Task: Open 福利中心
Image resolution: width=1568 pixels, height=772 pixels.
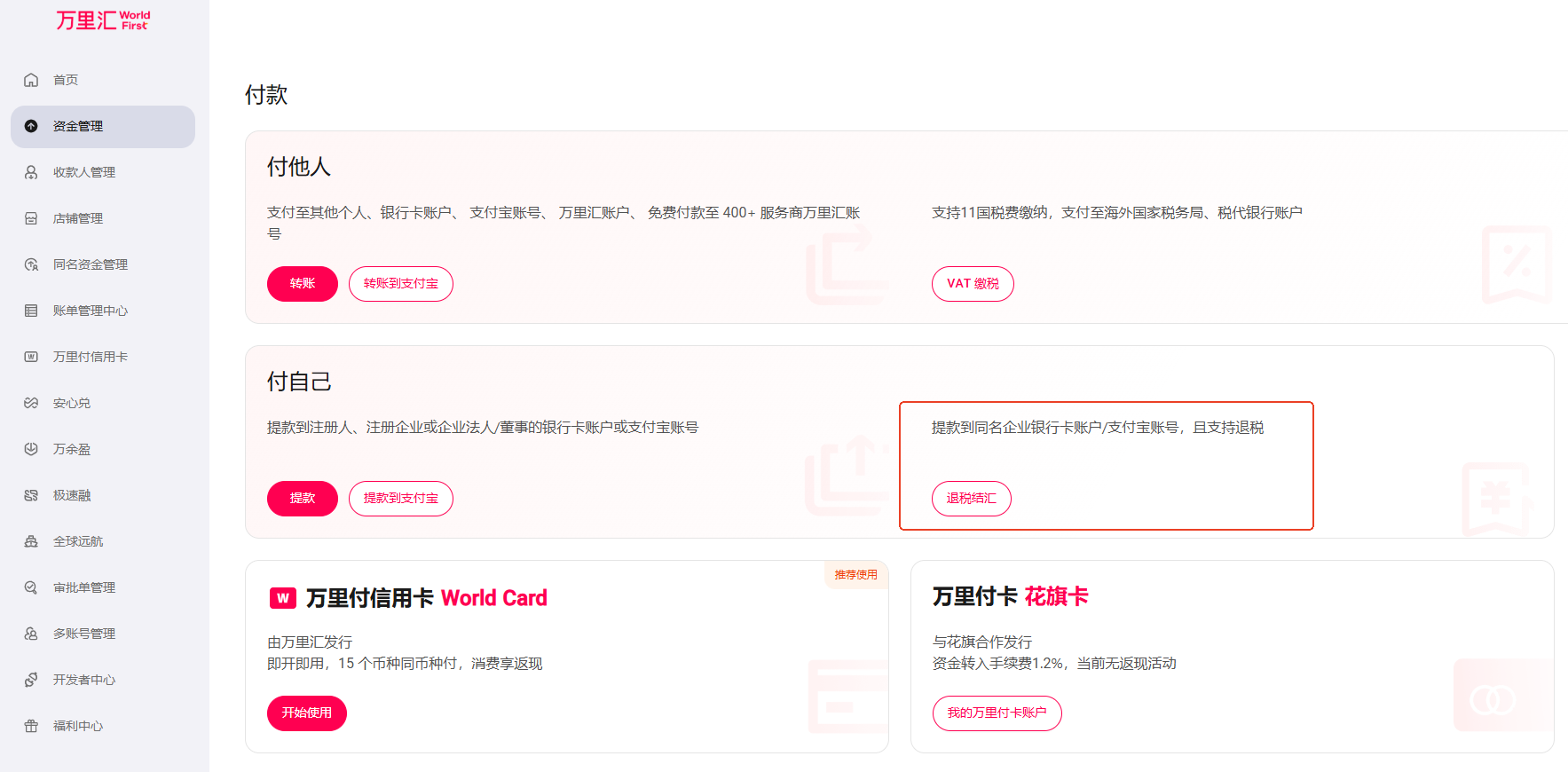Action: pos(103,726)
